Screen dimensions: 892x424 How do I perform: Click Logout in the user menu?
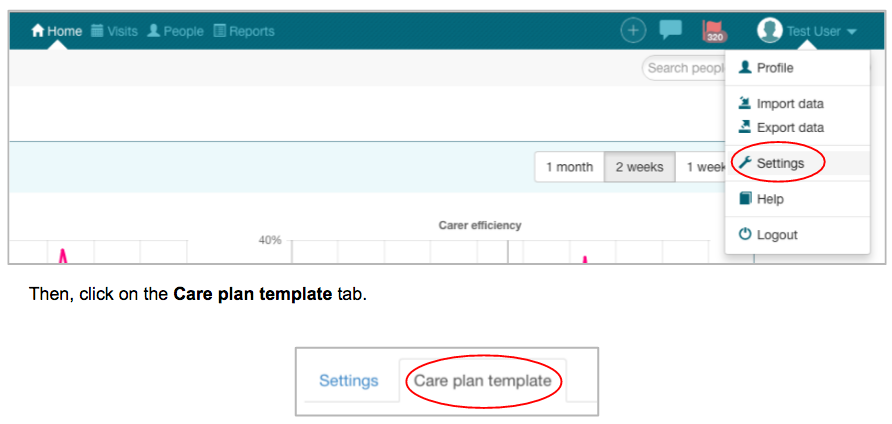pyautogui.click(x=776, y=235)
